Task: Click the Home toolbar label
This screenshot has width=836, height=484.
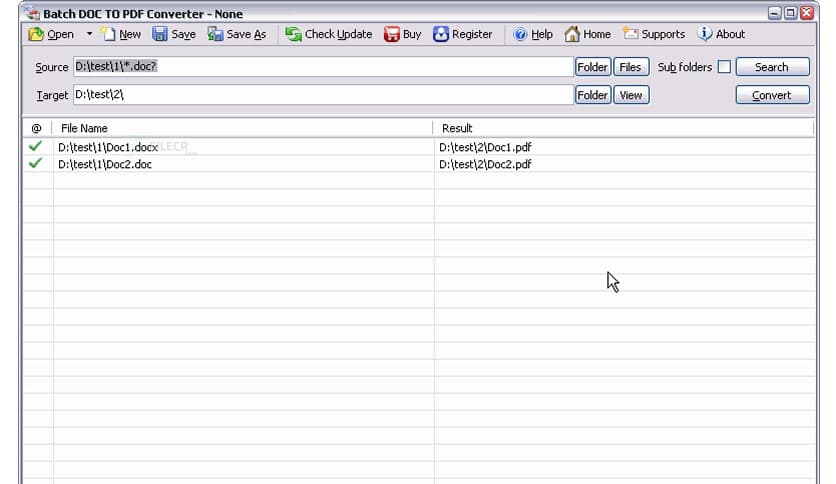Action: click(597, 34)
